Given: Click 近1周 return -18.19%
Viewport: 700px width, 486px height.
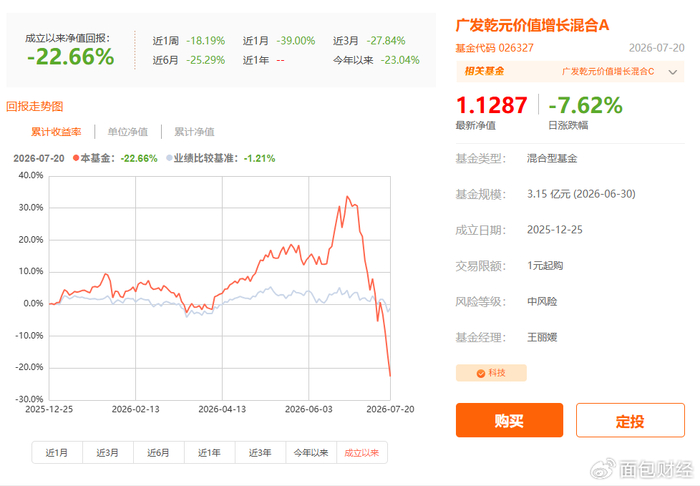Looking at the screenshot, I should pyautogui.click(x=205, y=41).
